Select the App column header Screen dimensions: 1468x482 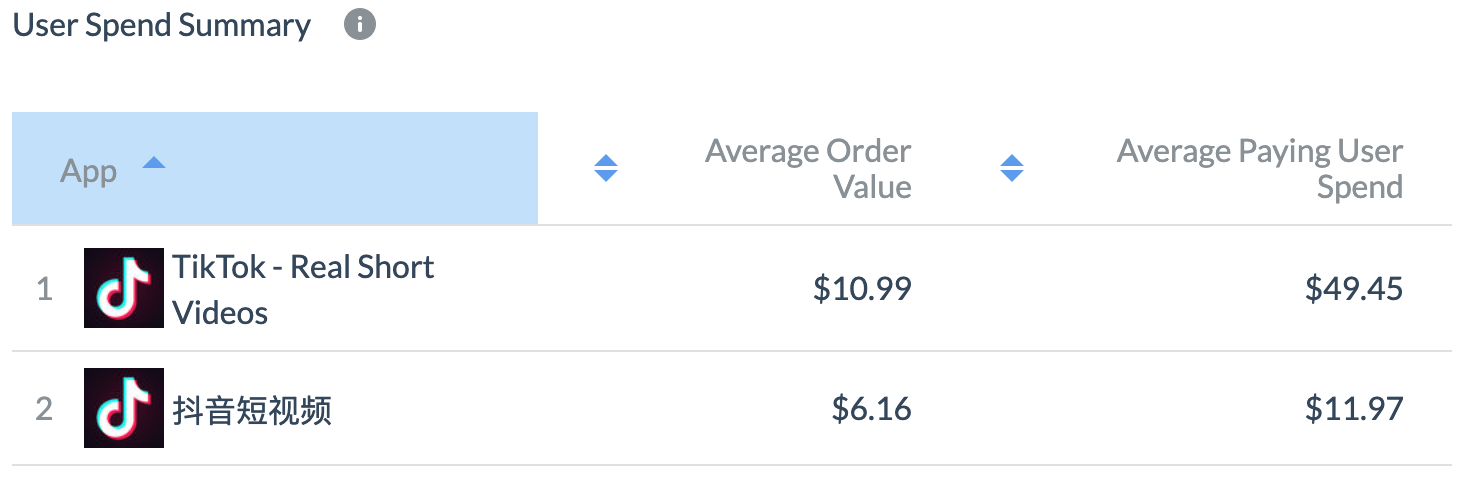coord(275,168)
